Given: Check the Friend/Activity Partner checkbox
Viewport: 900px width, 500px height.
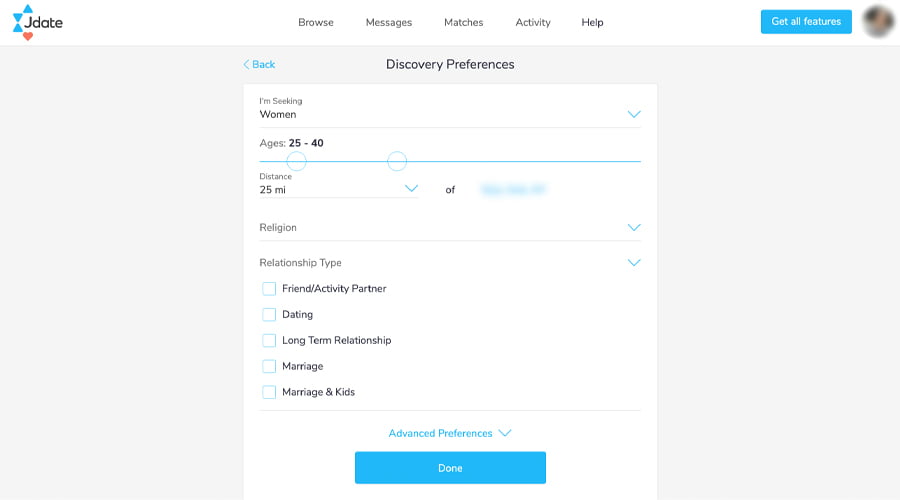Looking at the screenshot, I should [x=269, y=289].
